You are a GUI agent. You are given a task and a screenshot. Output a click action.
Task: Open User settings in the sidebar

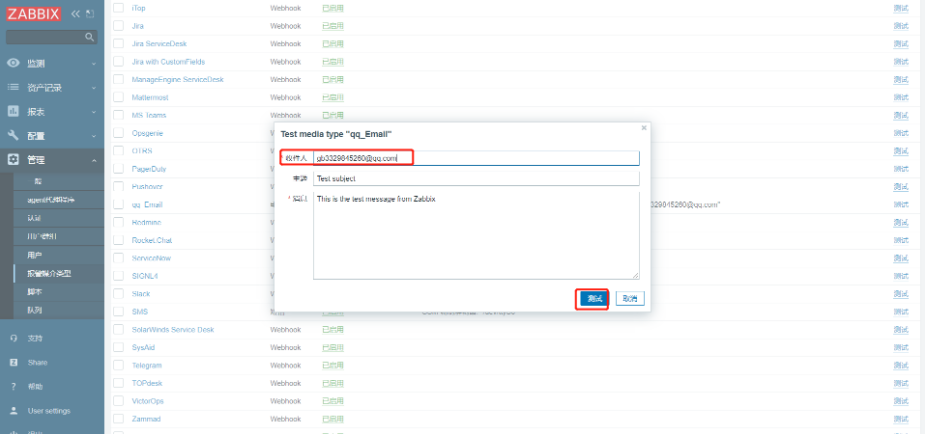pyautogui.click(x=49, y=410)
